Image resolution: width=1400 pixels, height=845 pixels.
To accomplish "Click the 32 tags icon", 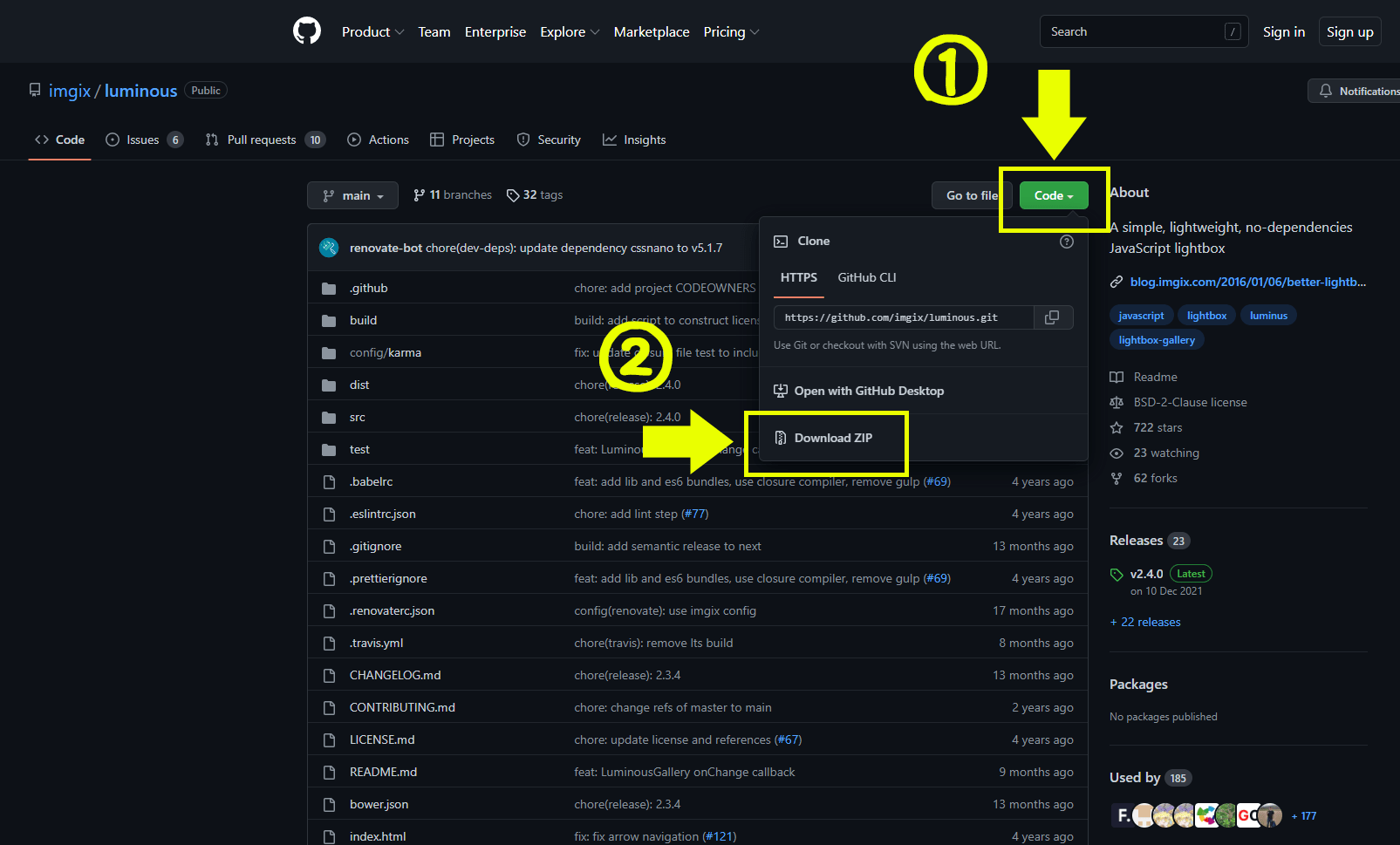I will [513, 195].
